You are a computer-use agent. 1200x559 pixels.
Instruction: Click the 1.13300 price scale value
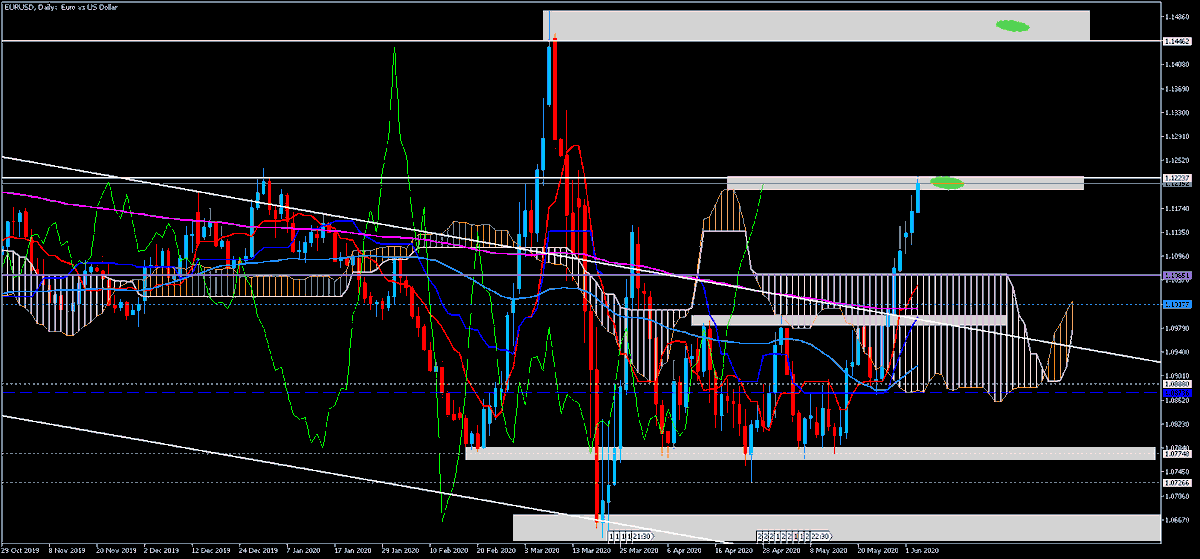point(1177,113)
